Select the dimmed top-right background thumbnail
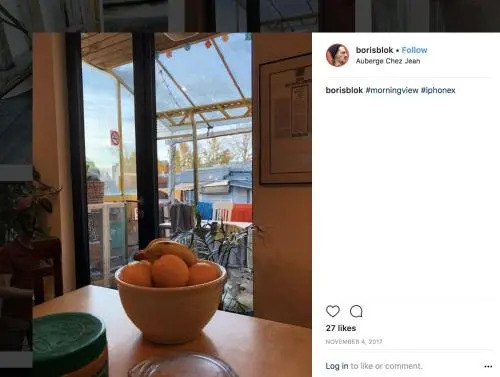The height and width of the screenshot is (377, 500). pyautogui.click(x=430, y=16)
